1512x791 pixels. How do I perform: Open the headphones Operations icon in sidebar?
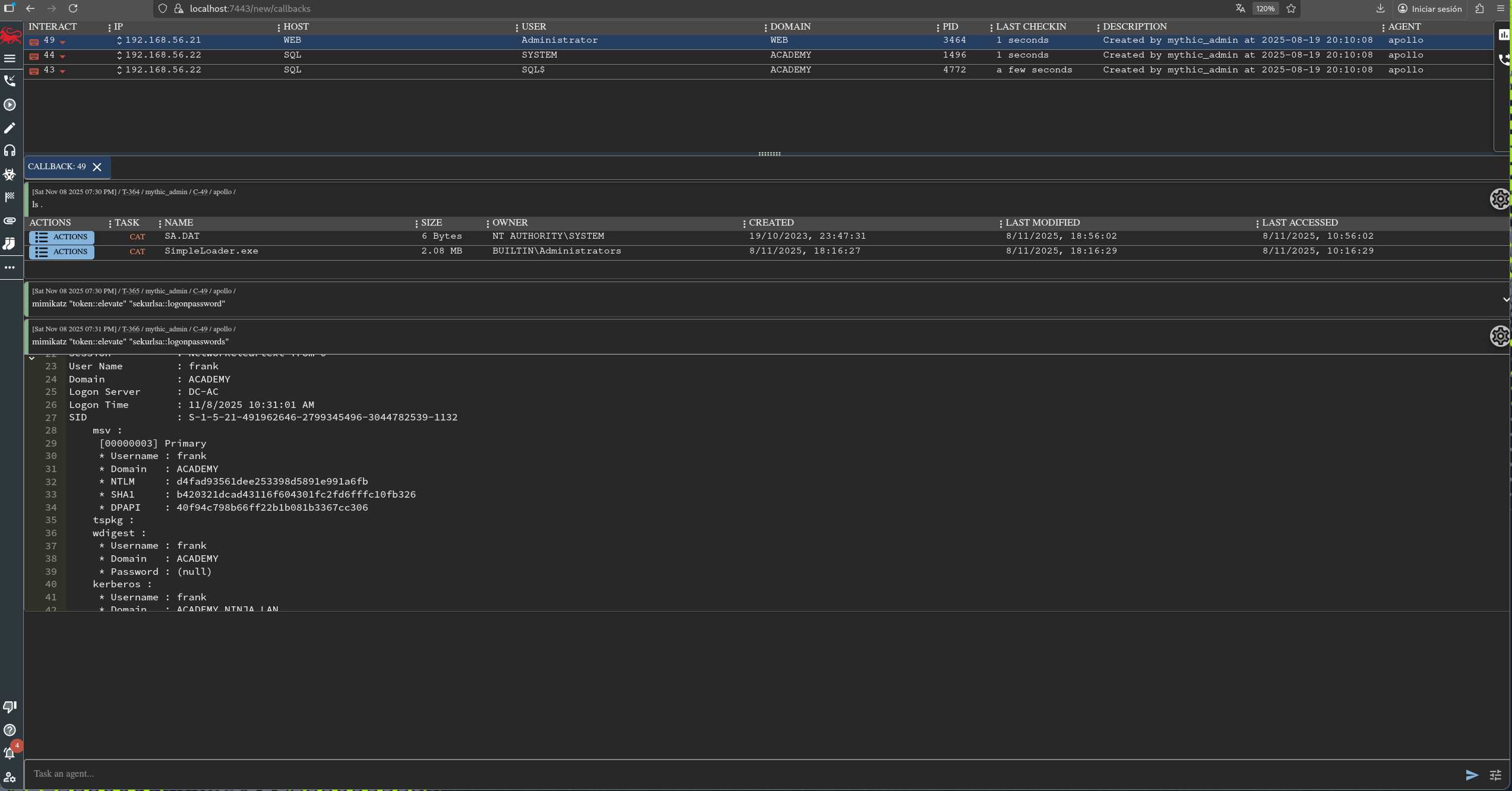coord(10,151)
